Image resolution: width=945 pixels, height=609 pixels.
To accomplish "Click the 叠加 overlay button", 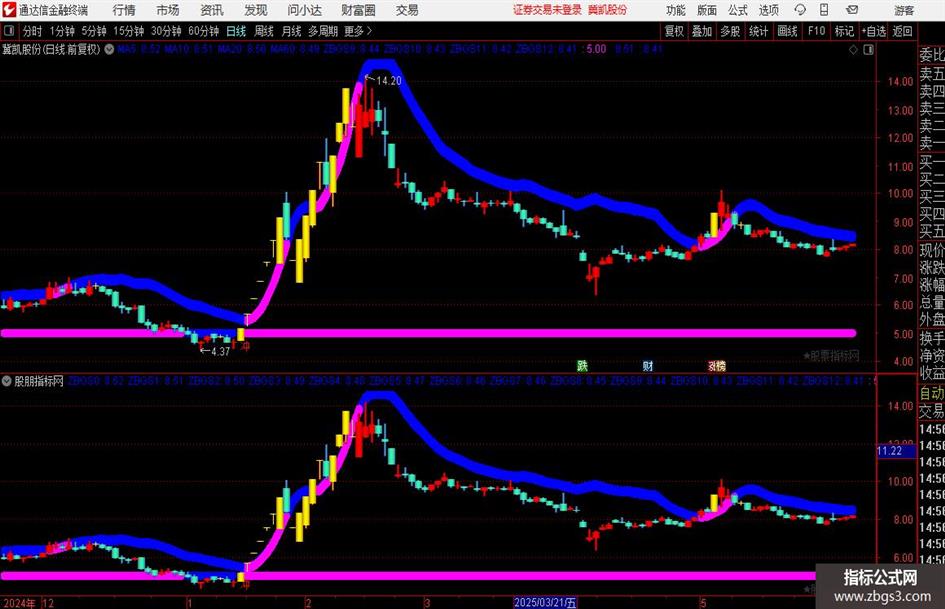I will click(x=702, y=31).
